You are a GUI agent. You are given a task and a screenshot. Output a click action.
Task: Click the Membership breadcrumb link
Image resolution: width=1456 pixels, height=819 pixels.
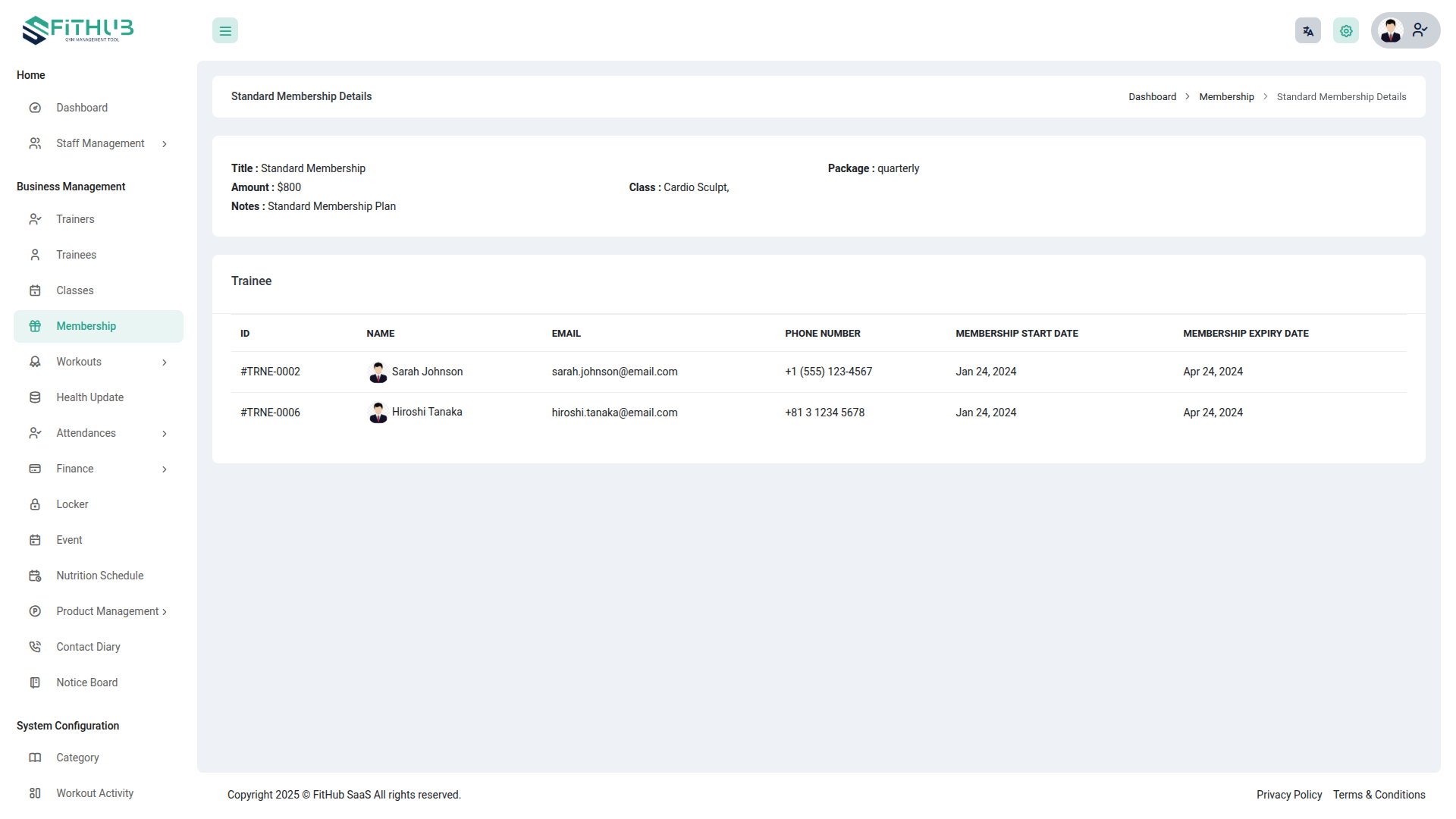(x=1226, y=97)
